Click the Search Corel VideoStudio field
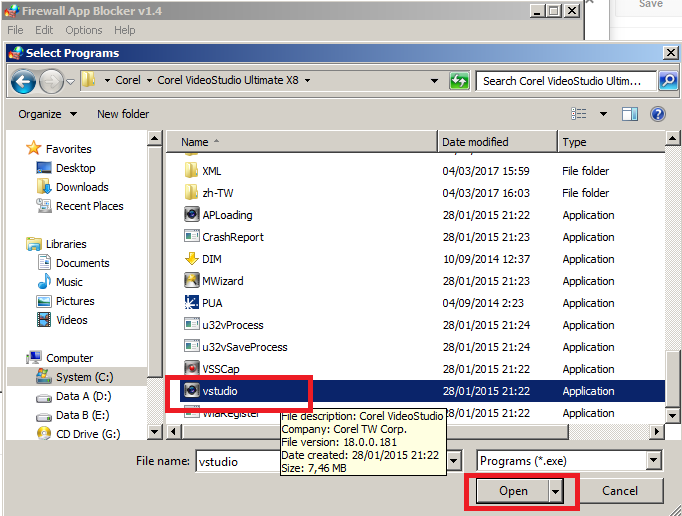Image resolution: width=682 pixels, height=516 pixels. (x=565, y=81)
